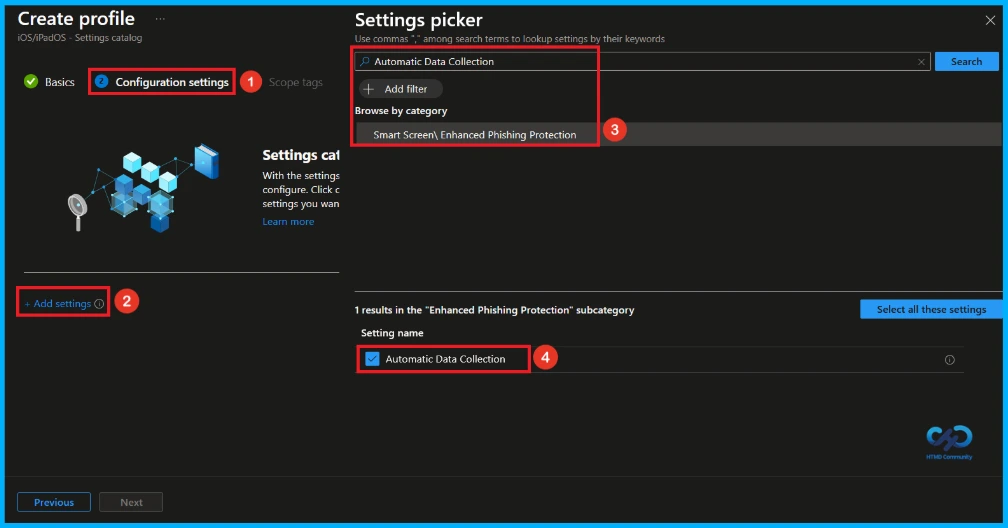Click the search magnifier icon in search box
Screen dimensions: 1008x528
(x=364, y=62)
